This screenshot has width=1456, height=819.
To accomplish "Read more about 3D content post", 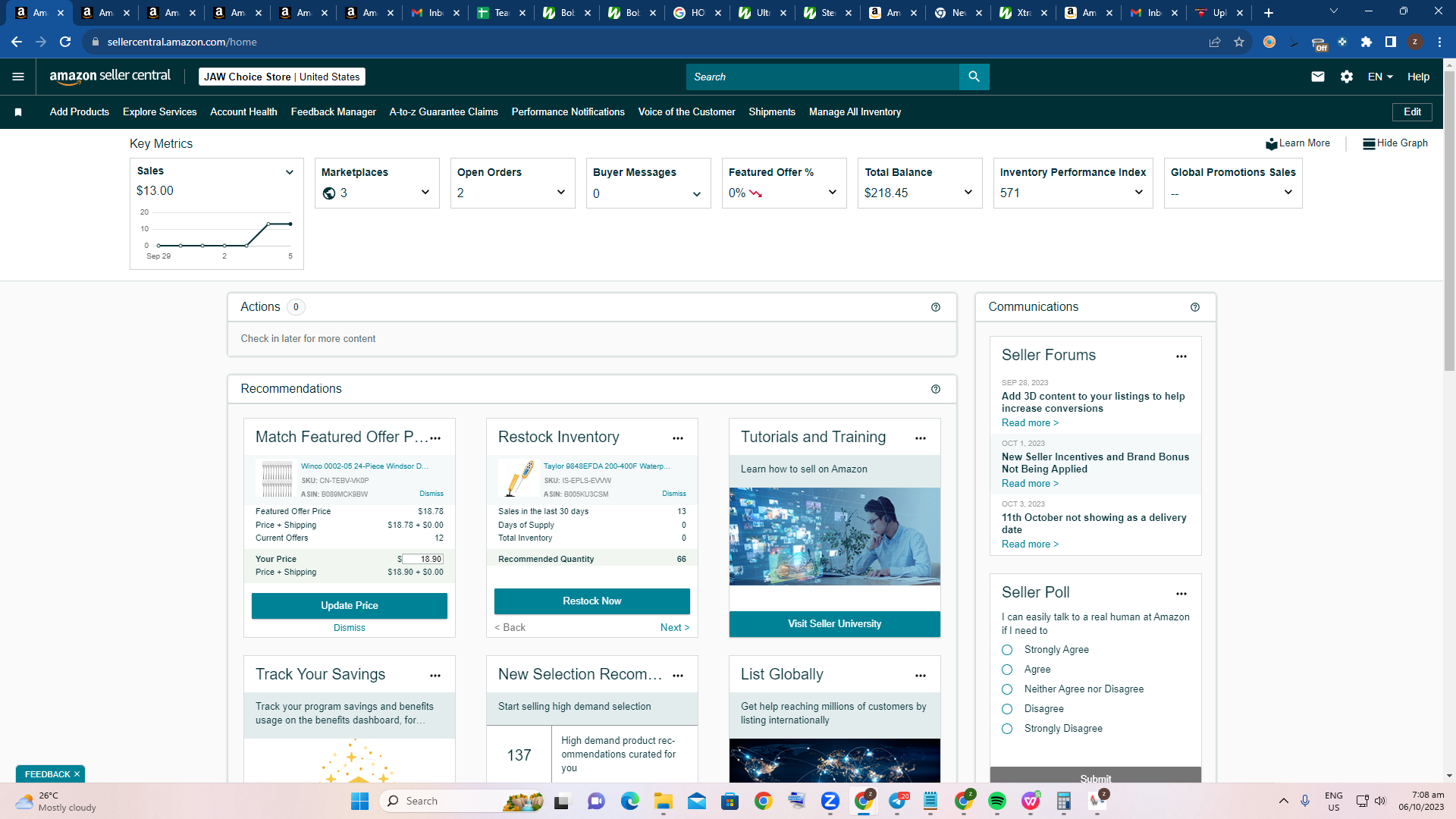I will [1030, 423].
